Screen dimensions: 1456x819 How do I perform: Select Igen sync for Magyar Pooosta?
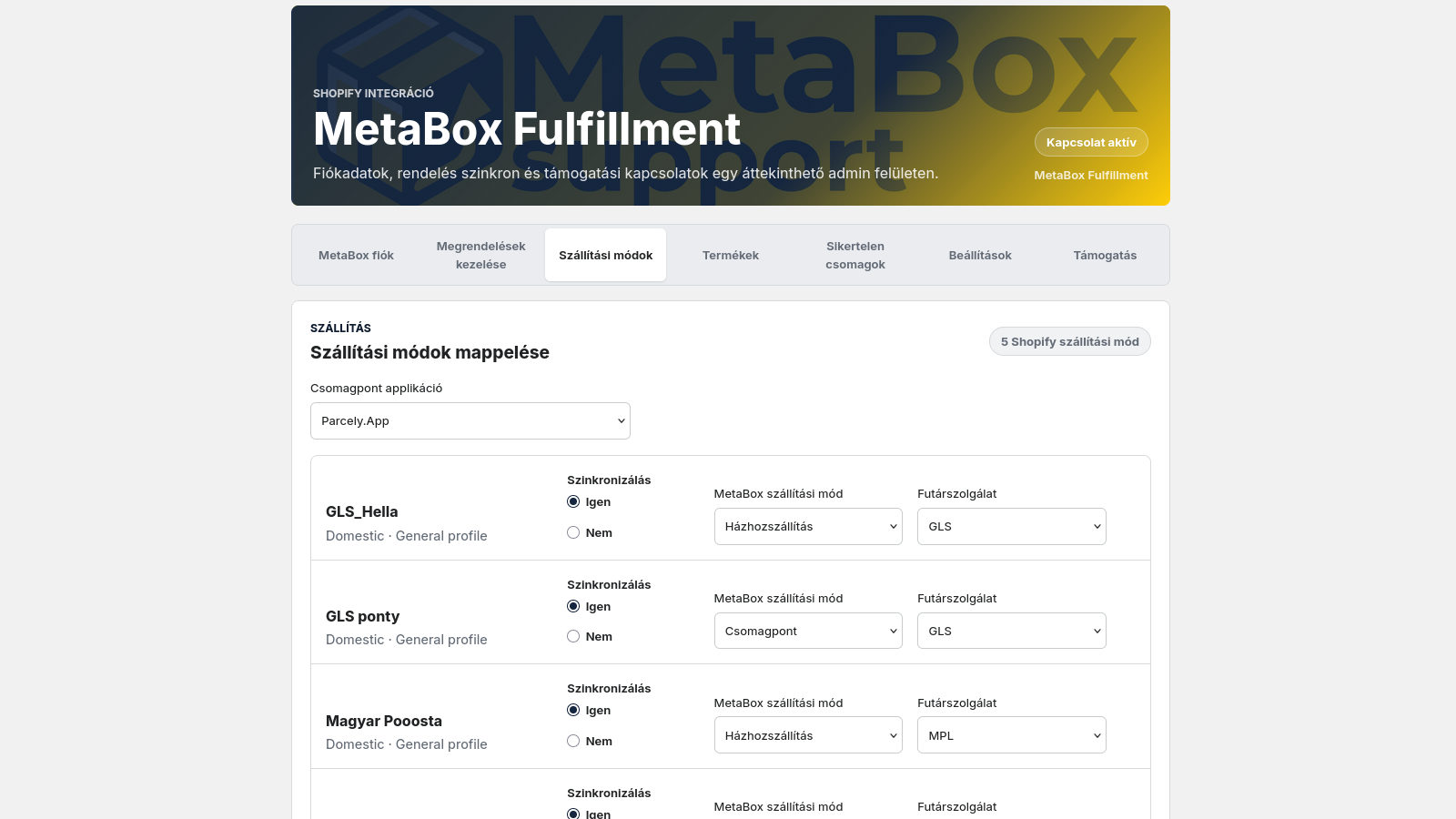pyautogui.click(x=573, y=710)
